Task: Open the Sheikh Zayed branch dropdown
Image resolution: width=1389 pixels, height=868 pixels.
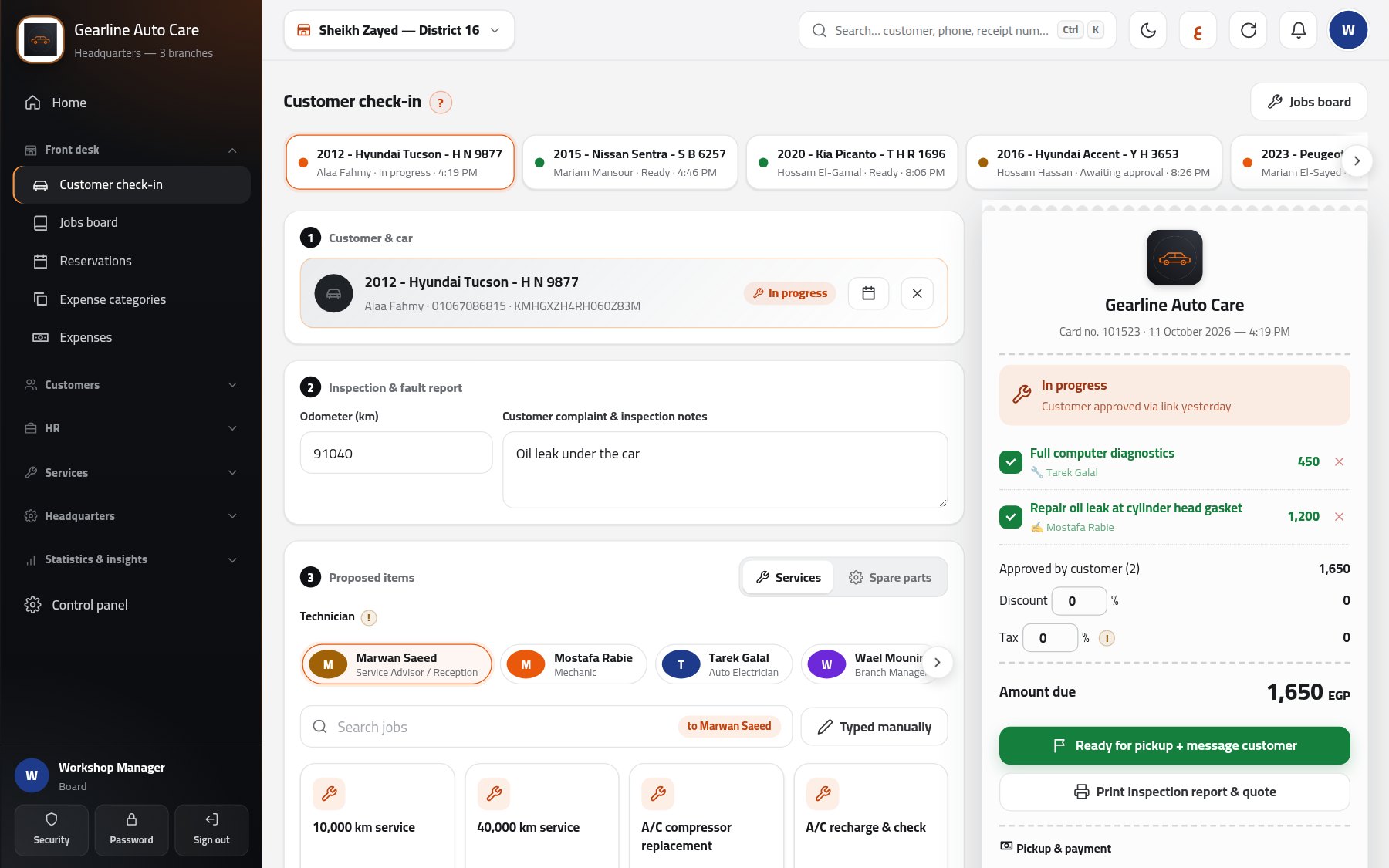Action: [399, 30]
